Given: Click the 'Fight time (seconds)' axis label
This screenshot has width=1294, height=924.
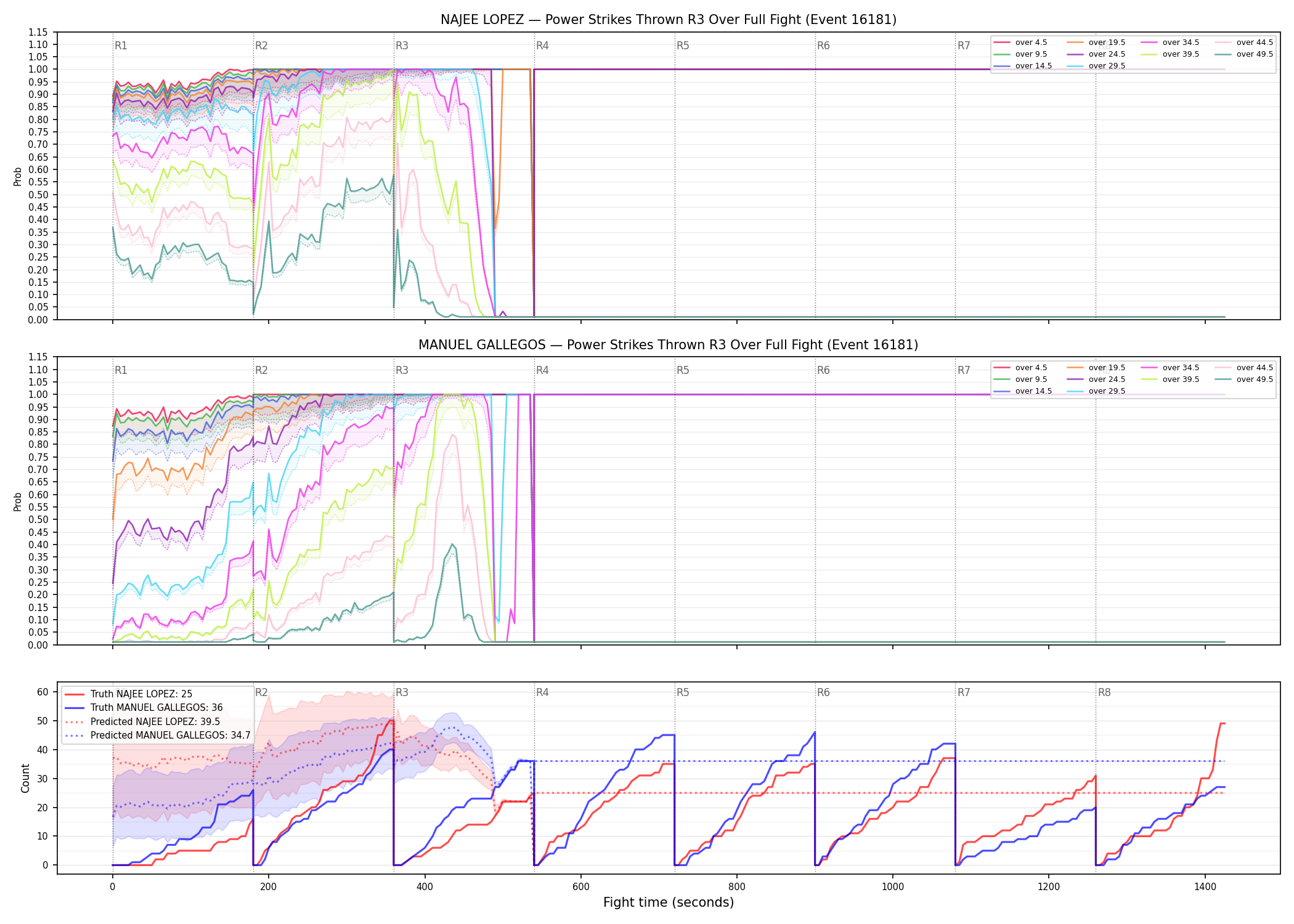Looking at the screenshot, I should tap(669, 902).
